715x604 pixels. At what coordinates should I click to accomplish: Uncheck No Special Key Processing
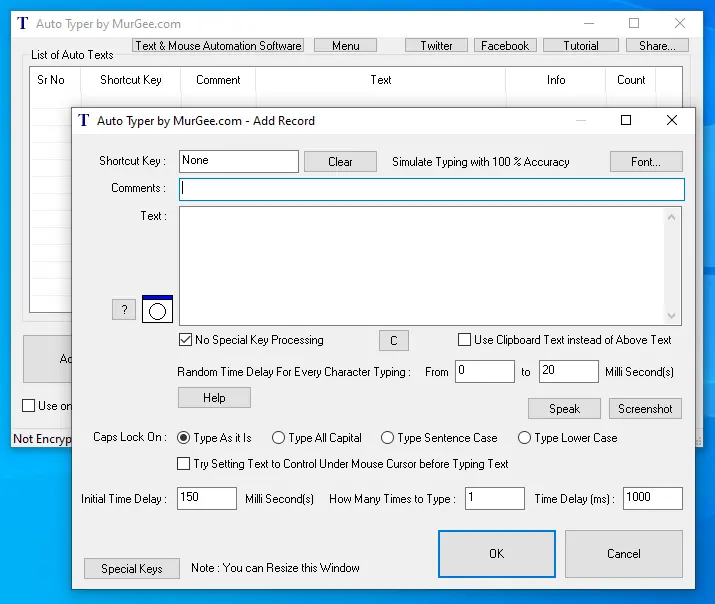(185, 340)
